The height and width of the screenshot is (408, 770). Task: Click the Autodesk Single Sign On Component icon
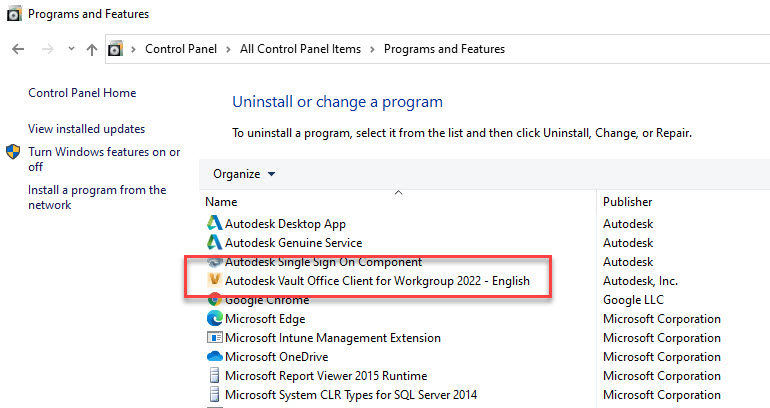coord(215,262)
